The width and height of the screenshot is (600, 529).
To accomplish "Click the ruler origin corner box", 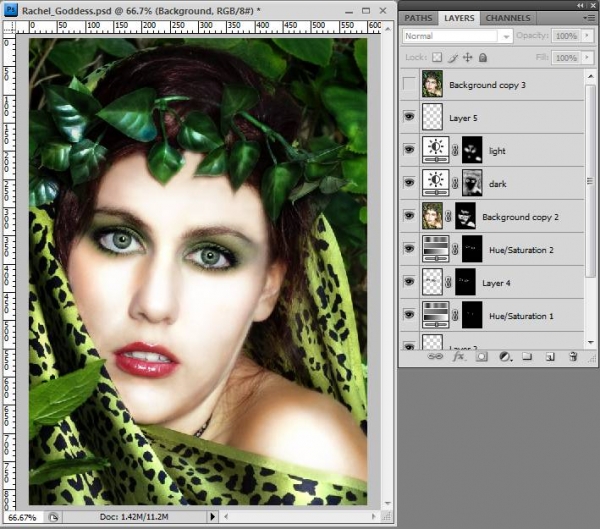I will coord(10,27).
